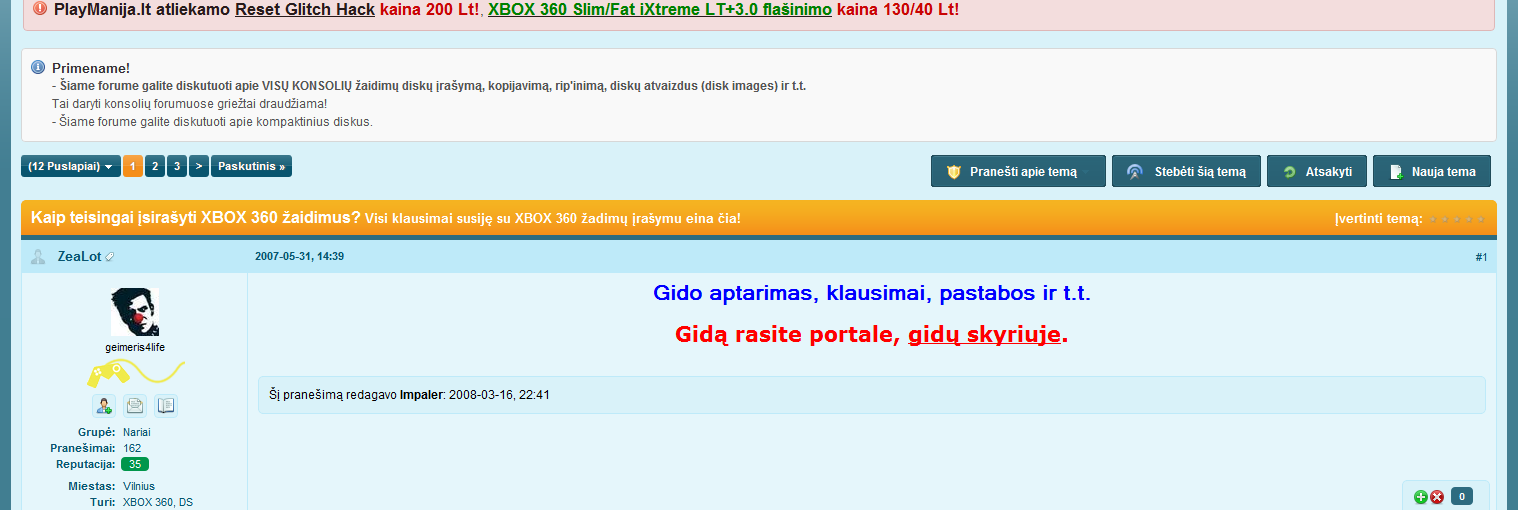The height and width of the screenshot is (510, 1518).
Task: Click the user title geimeris4life
Action: (x=135, y=347)
